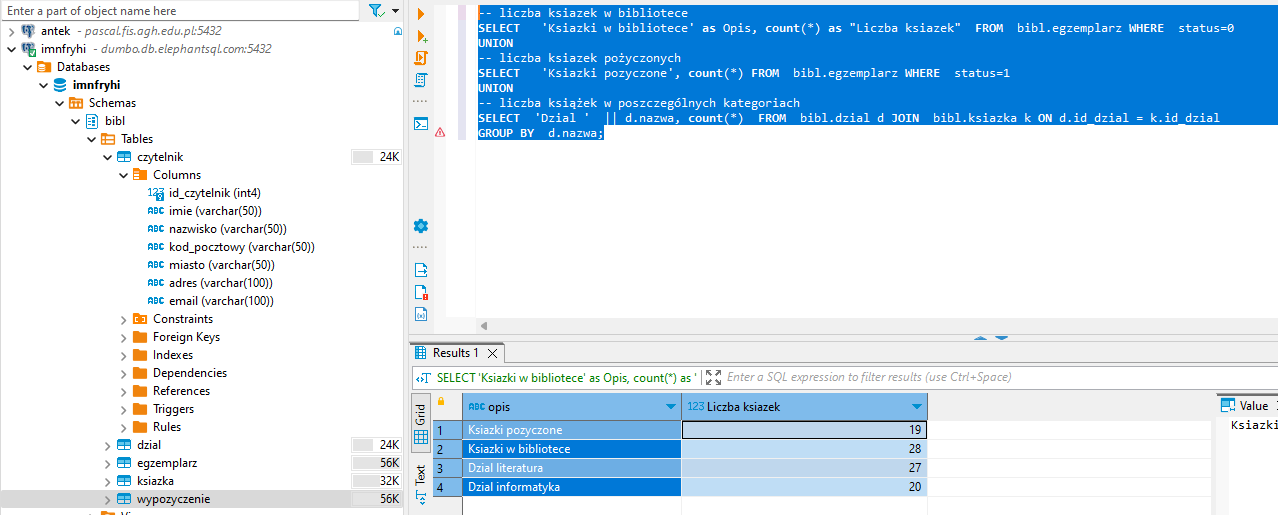
Task: Collapse the Tables node
Action: click(91, 139)
